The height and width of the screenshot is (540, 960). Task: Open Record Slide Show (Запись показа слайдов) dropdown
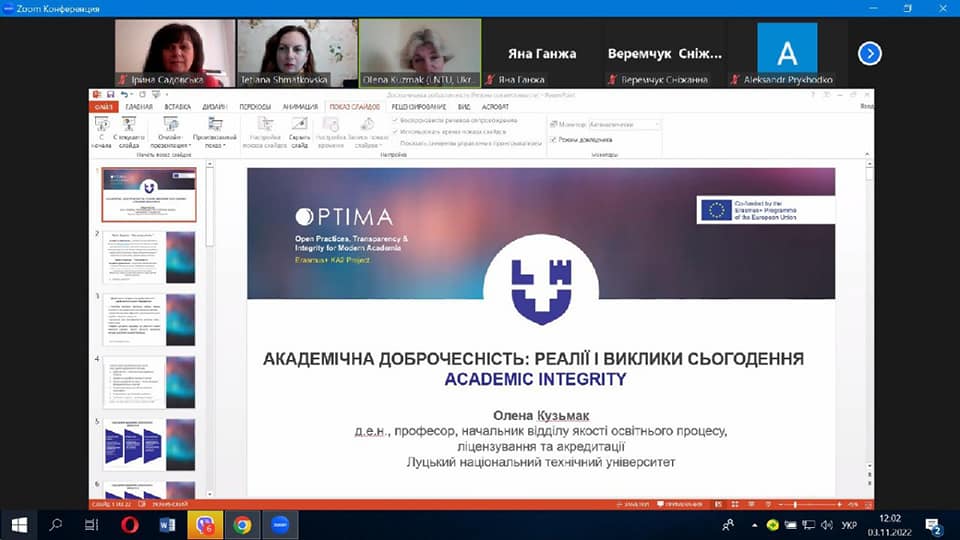coord(367,132)
